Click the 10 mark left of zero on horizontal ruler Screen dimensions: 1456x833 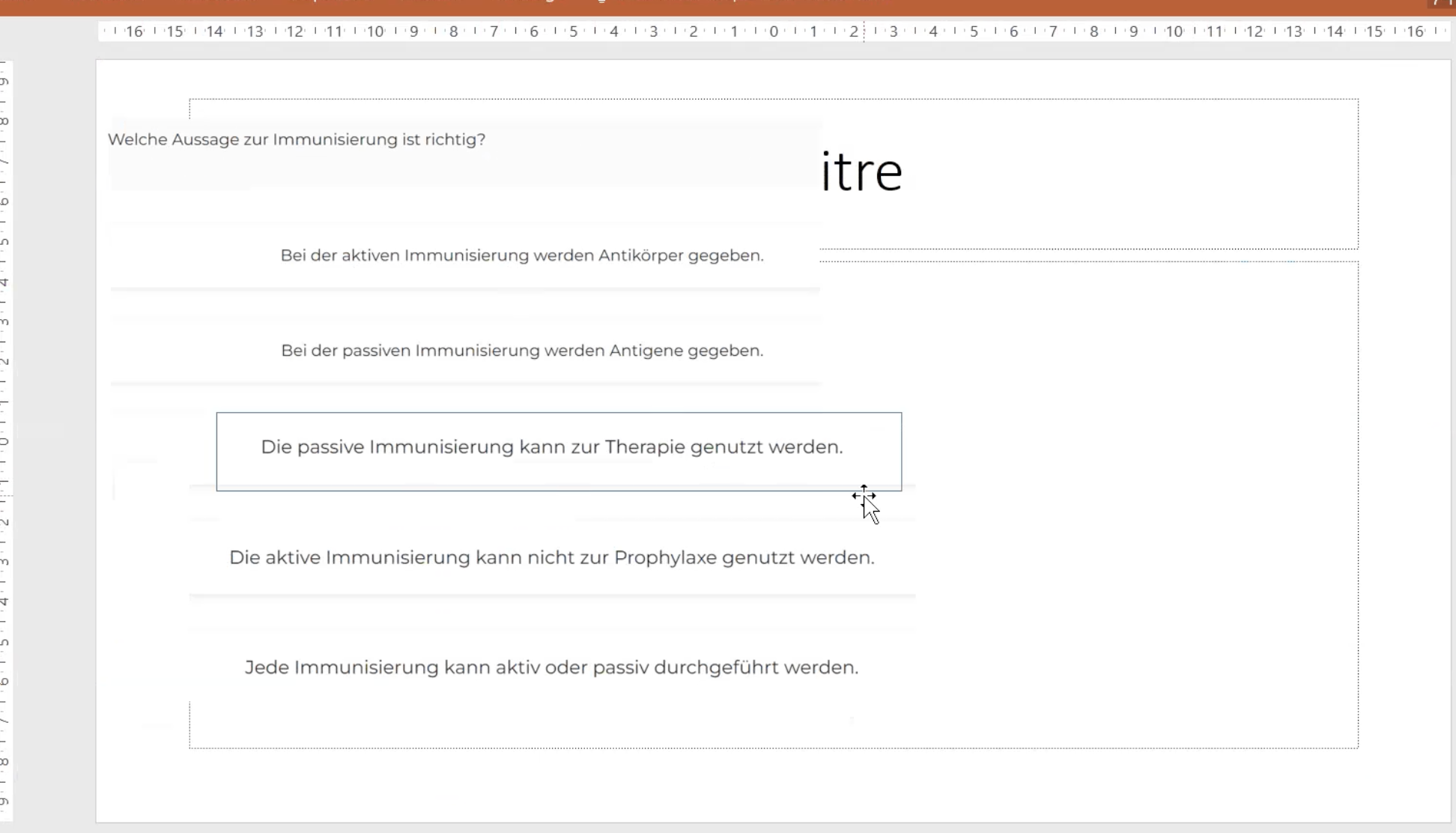coord(374,31)
